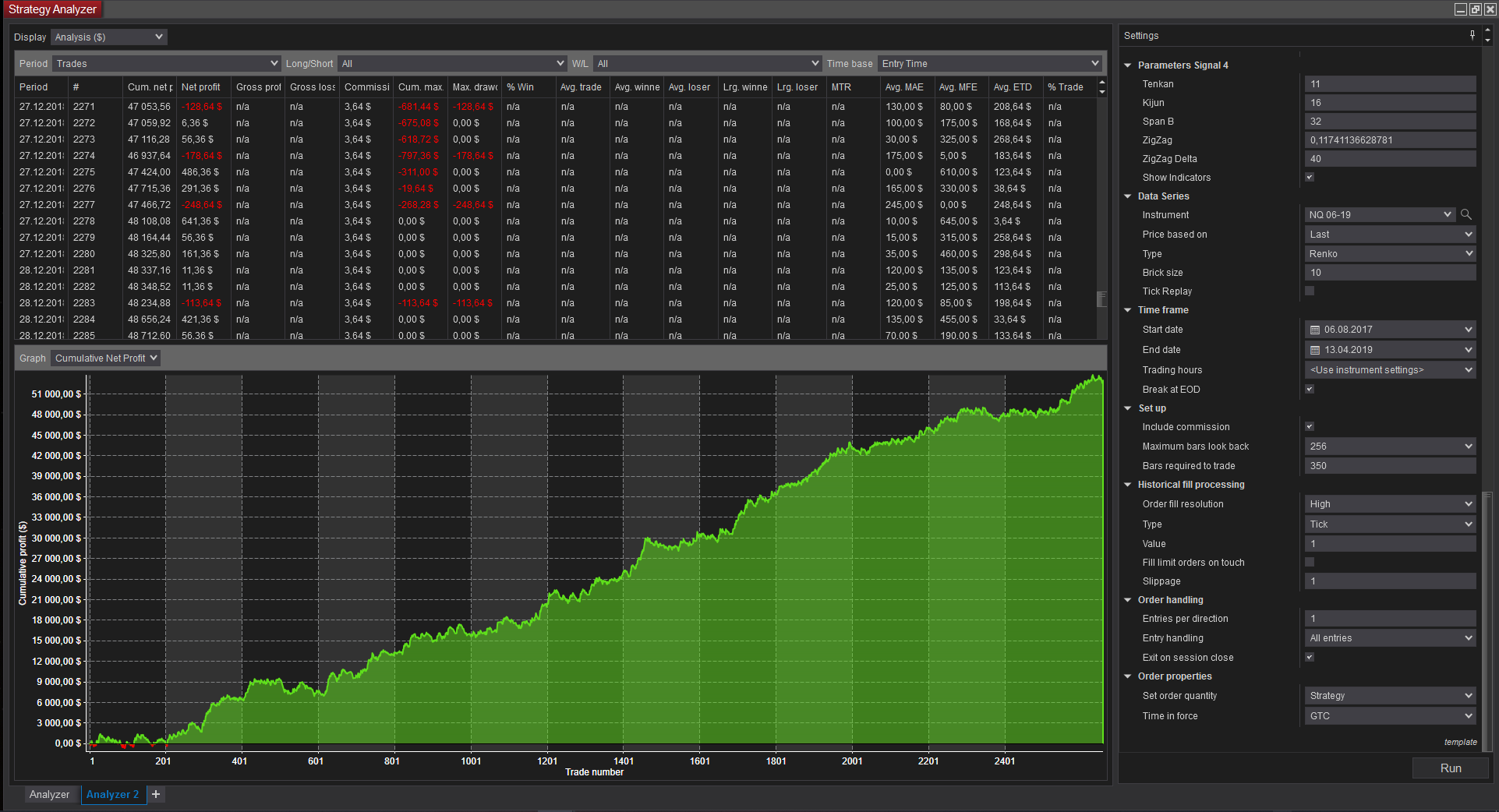Open the fill Type Tick dropdown
The image size is (1499, 812).
tap(1391, 524)
